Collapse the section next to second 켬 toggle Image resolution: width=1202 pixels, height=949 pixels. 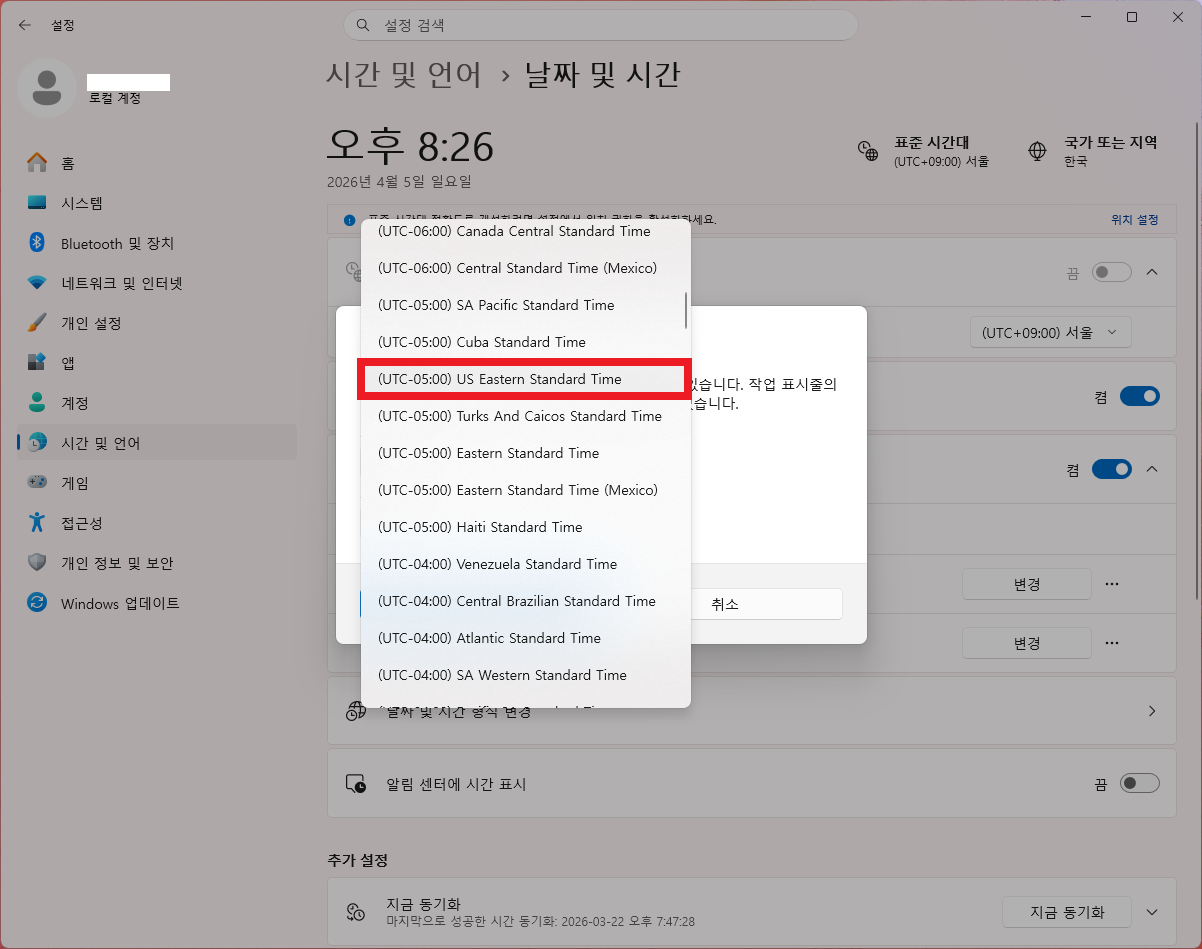(x=1151, y=469)
